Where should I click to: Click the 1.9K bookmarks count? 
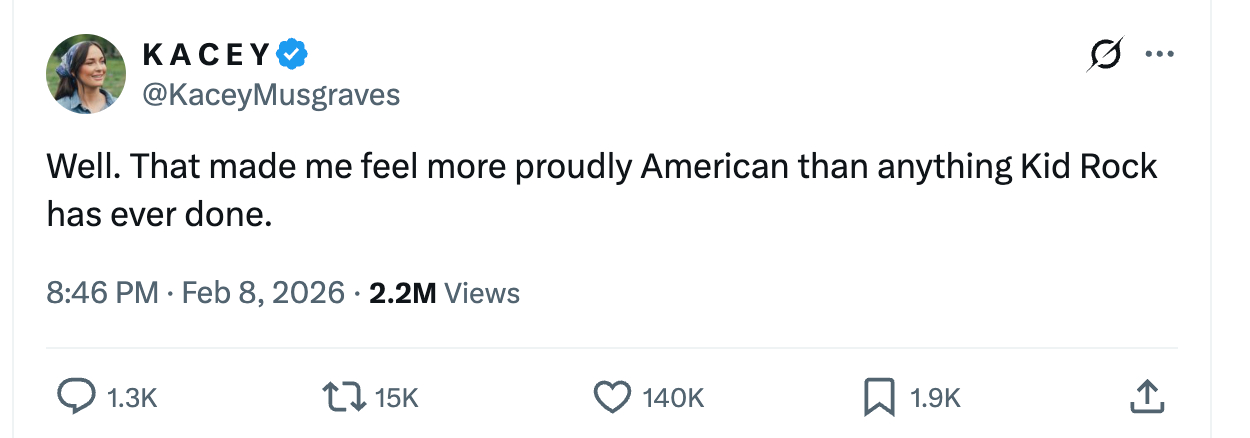tap(935, 398)
